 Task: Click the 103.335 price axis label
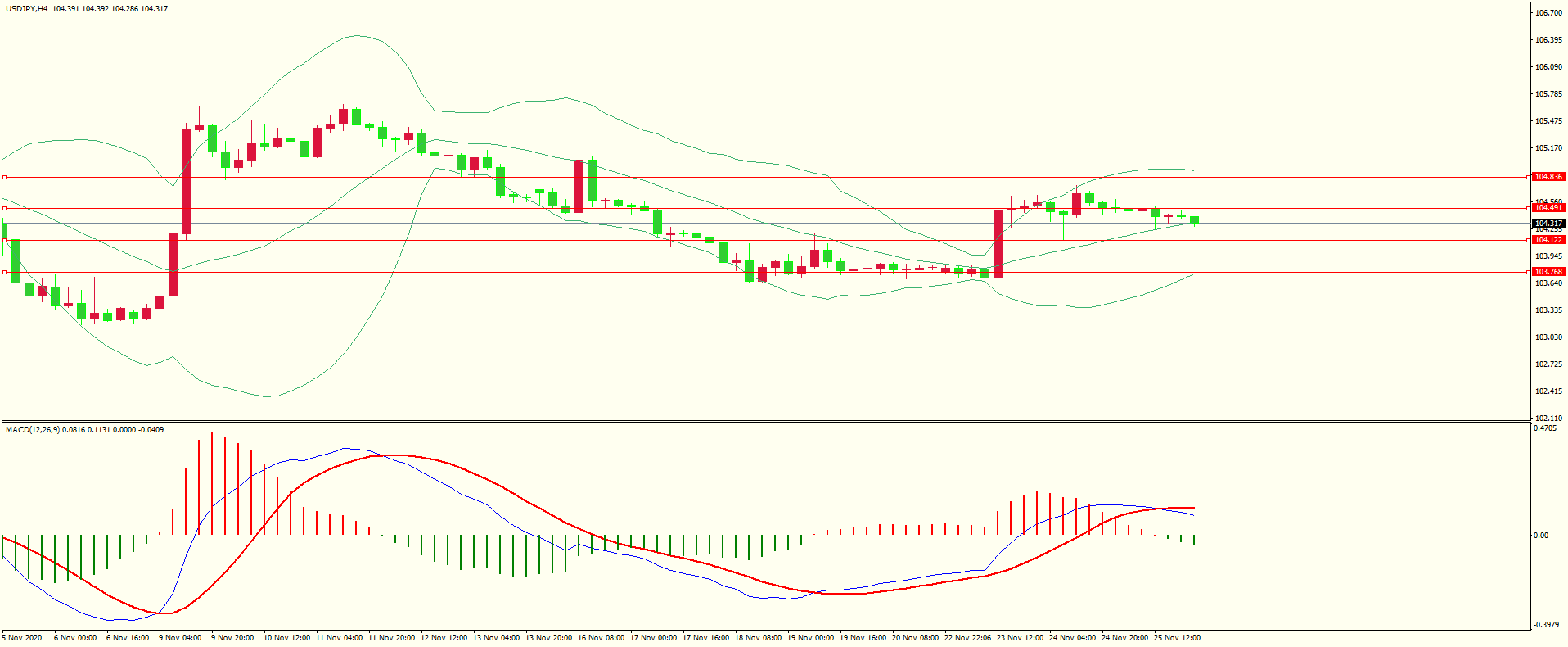point(1549,310)
